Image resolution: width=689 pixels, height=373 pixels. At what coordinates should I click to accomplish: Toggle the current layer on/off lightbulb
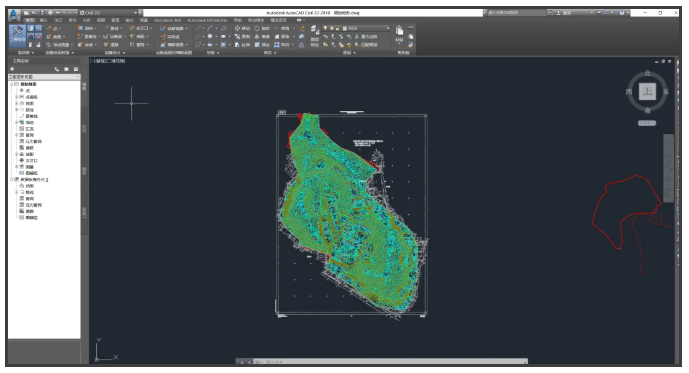[x=326, y=28]
